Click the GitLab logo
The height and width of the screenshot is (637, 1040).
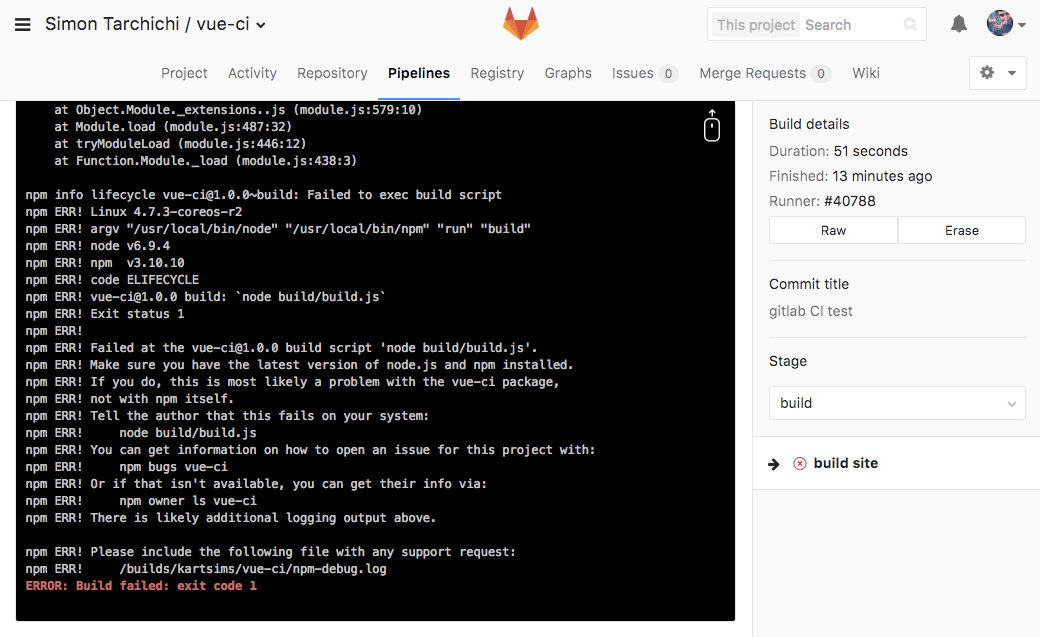click(x=519, y=22)
